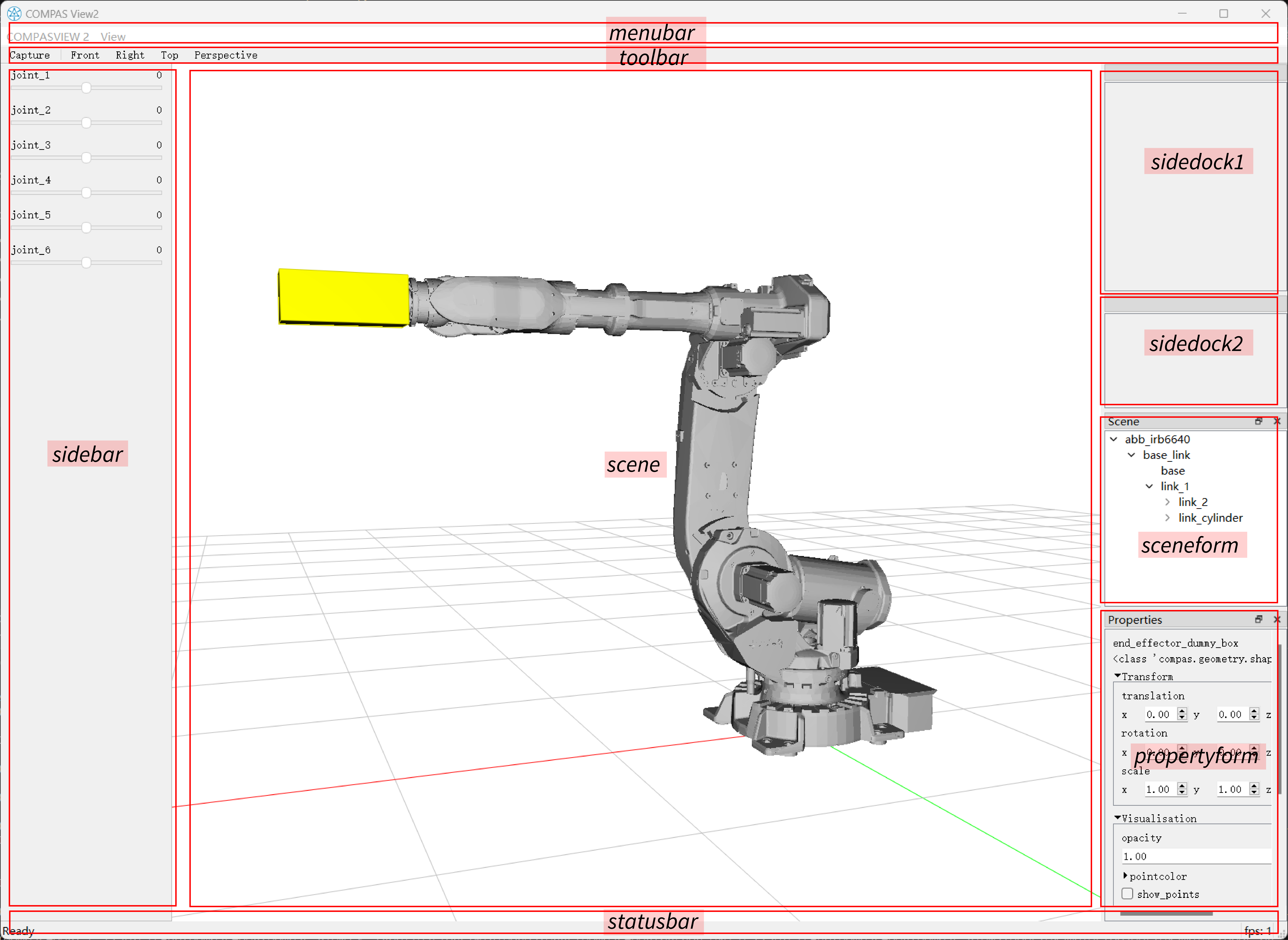Click the Capture toolbar button
The width and height of the screenshot is (1288, 940).
[30, 55]
